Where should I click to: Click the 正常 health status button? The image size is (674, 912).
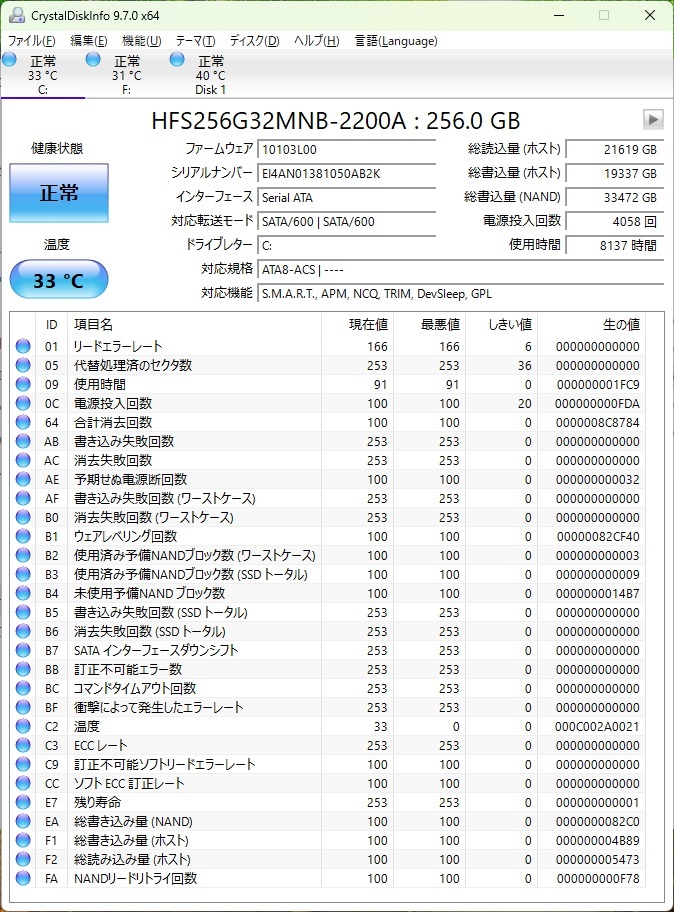59,193
